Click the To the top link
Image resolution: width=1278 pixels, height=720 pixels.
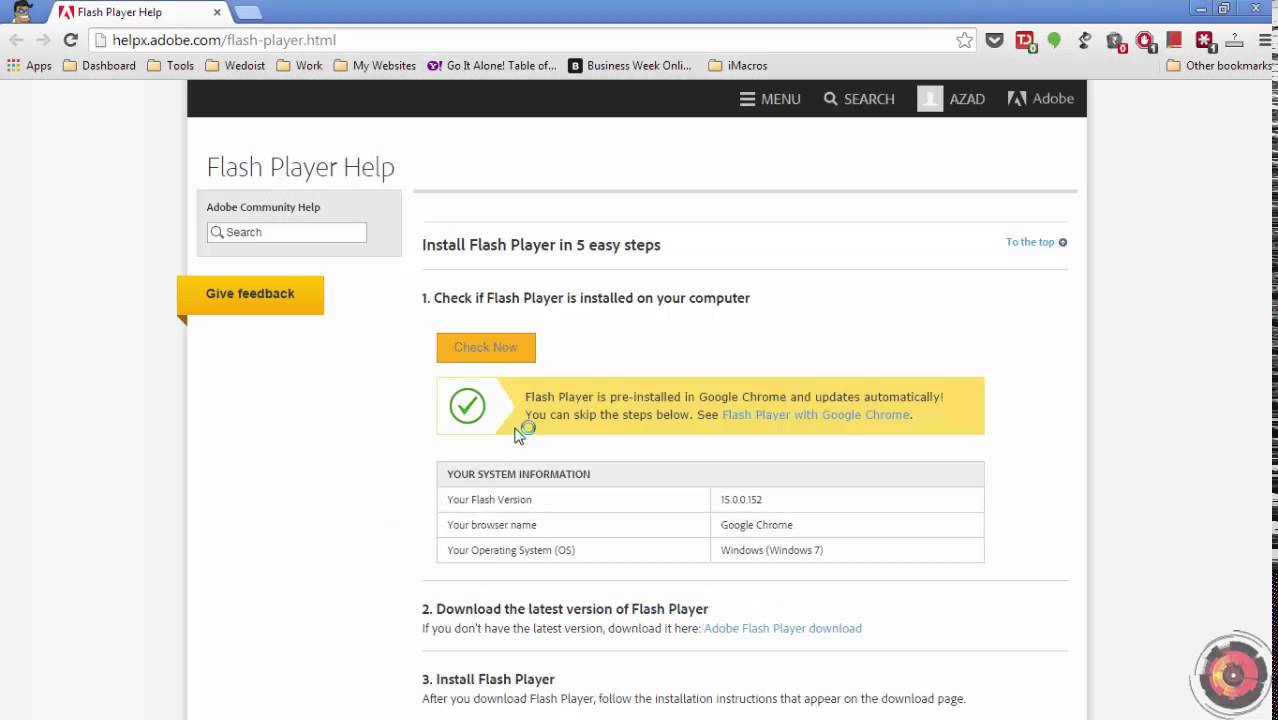point(1036,242)
